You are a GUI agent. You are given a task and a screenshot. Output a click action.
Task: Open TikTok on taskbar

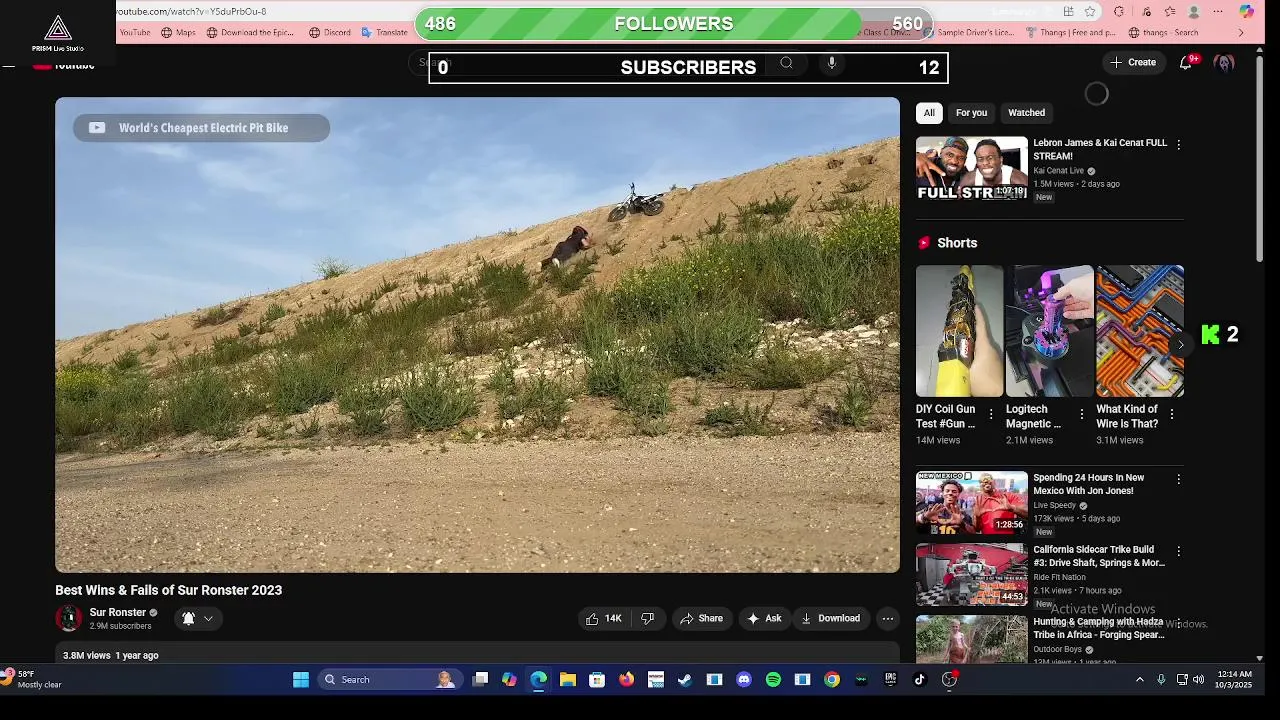click(920, 680)
